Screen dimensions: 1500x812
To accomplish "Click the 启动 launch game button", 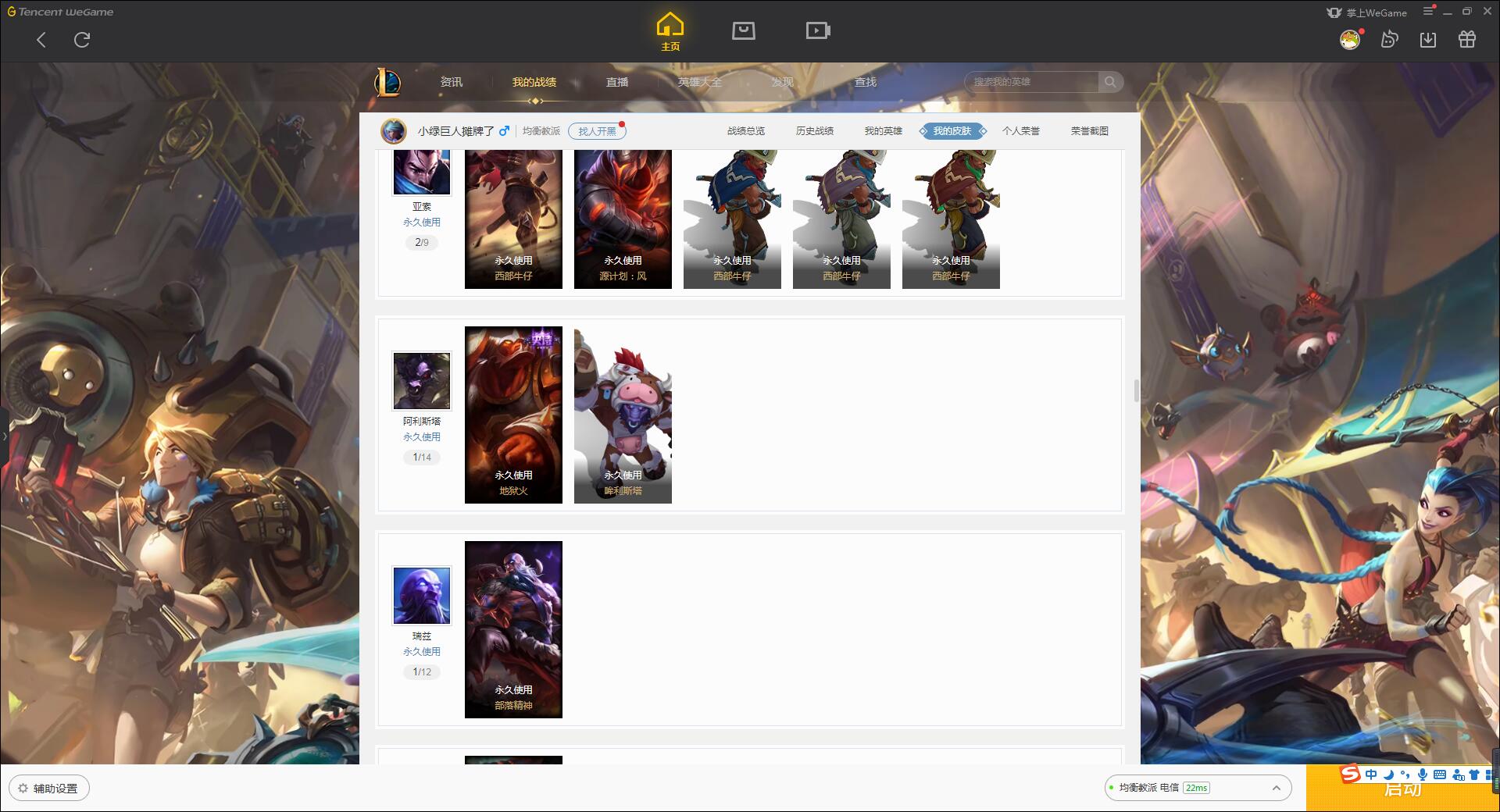I will point(1402,790).
